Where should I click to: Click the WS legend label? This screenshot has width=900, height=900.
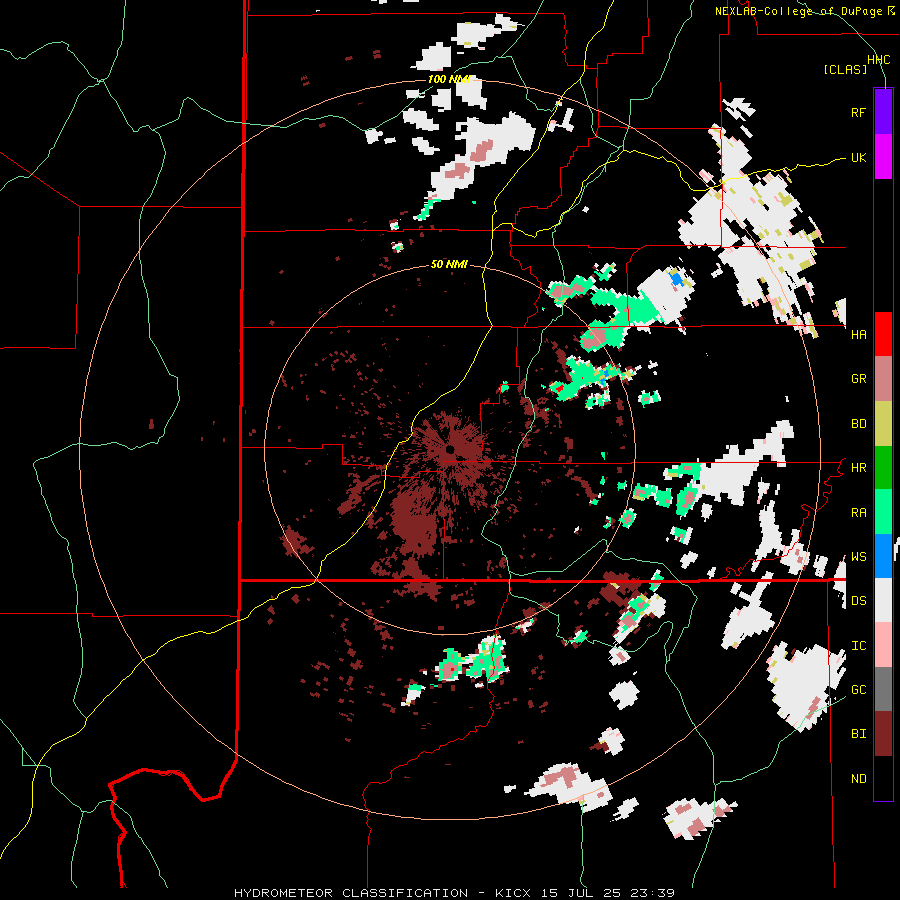click(858, 557)
